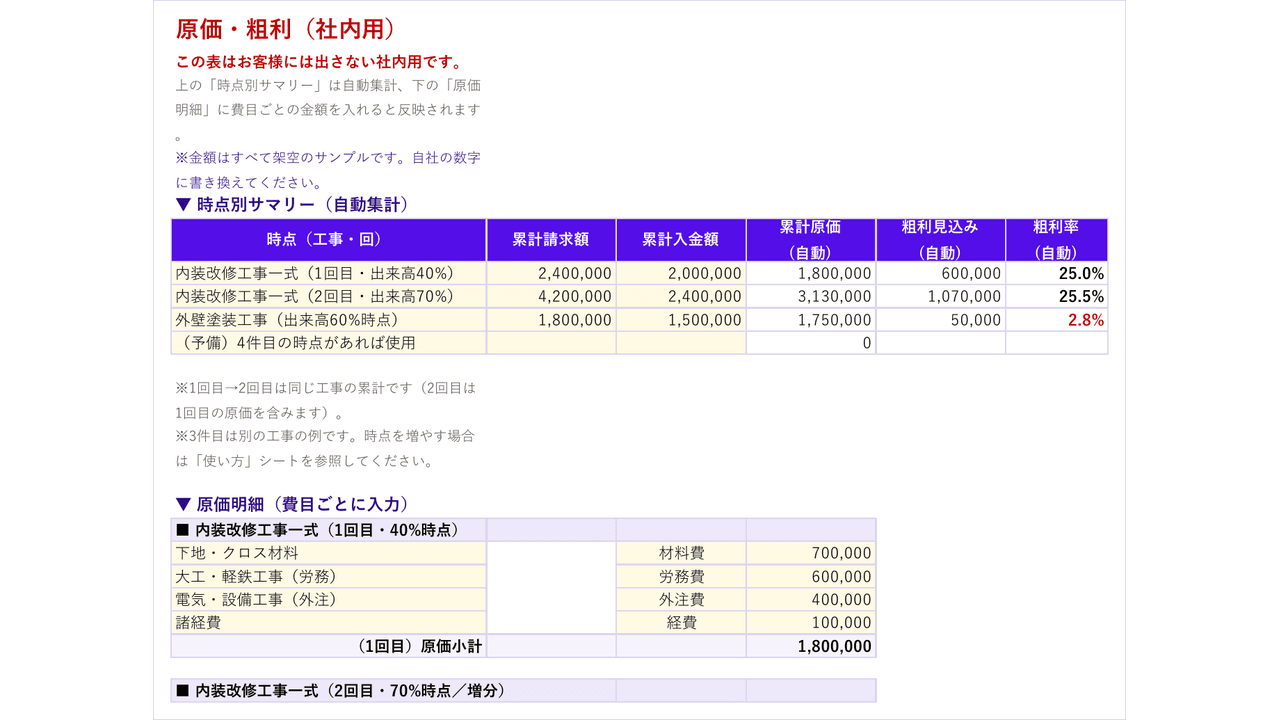Click the red 2.8% gross margin cell
Image resolution: width=1280 pixels, height=720 pixels.
[x=1057, y=320]
